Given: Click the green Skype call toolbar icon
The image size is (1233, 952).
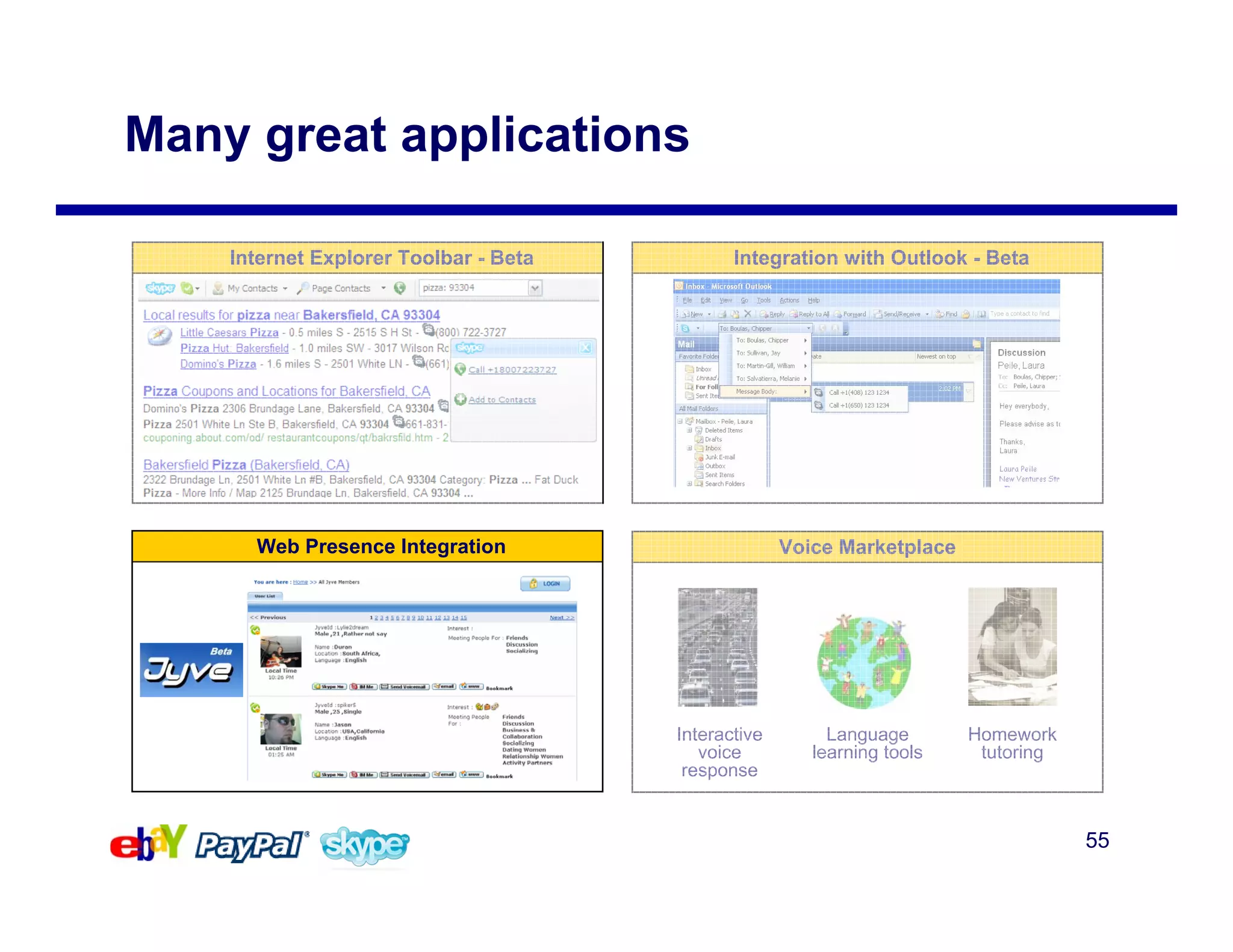Looking at the screenshot, I should [400, 288].
